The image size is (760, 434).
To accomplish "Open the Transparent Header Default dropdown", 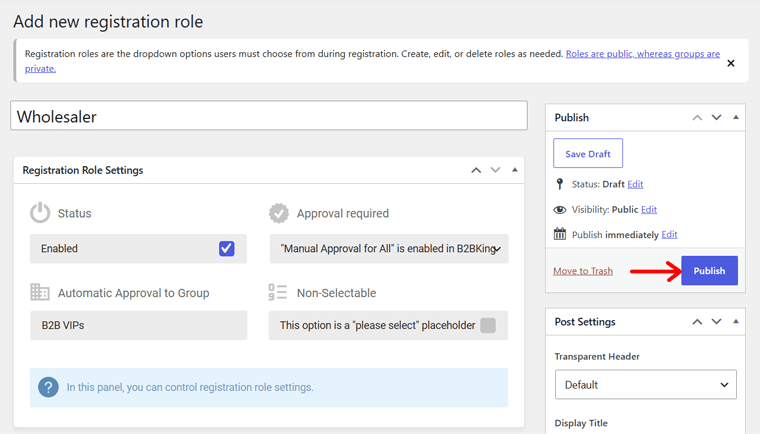I will 646,385.
